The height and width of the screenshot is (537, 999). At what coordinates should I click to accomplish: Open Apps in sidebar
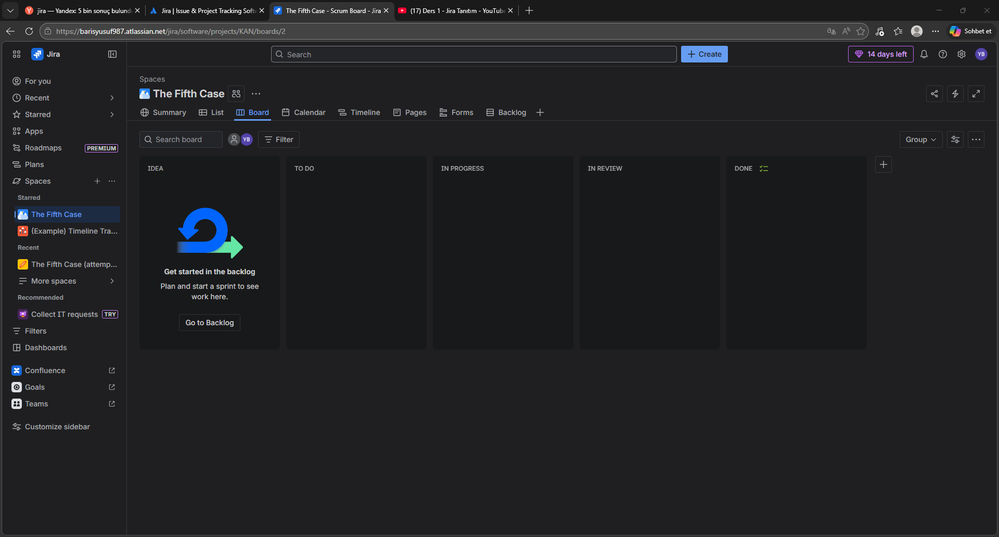tap(64, 131)
